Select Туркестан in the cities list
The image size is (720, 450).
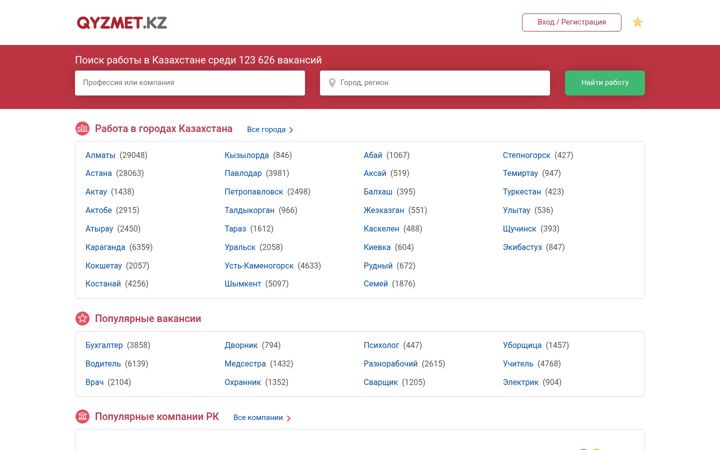click(522, 191)
